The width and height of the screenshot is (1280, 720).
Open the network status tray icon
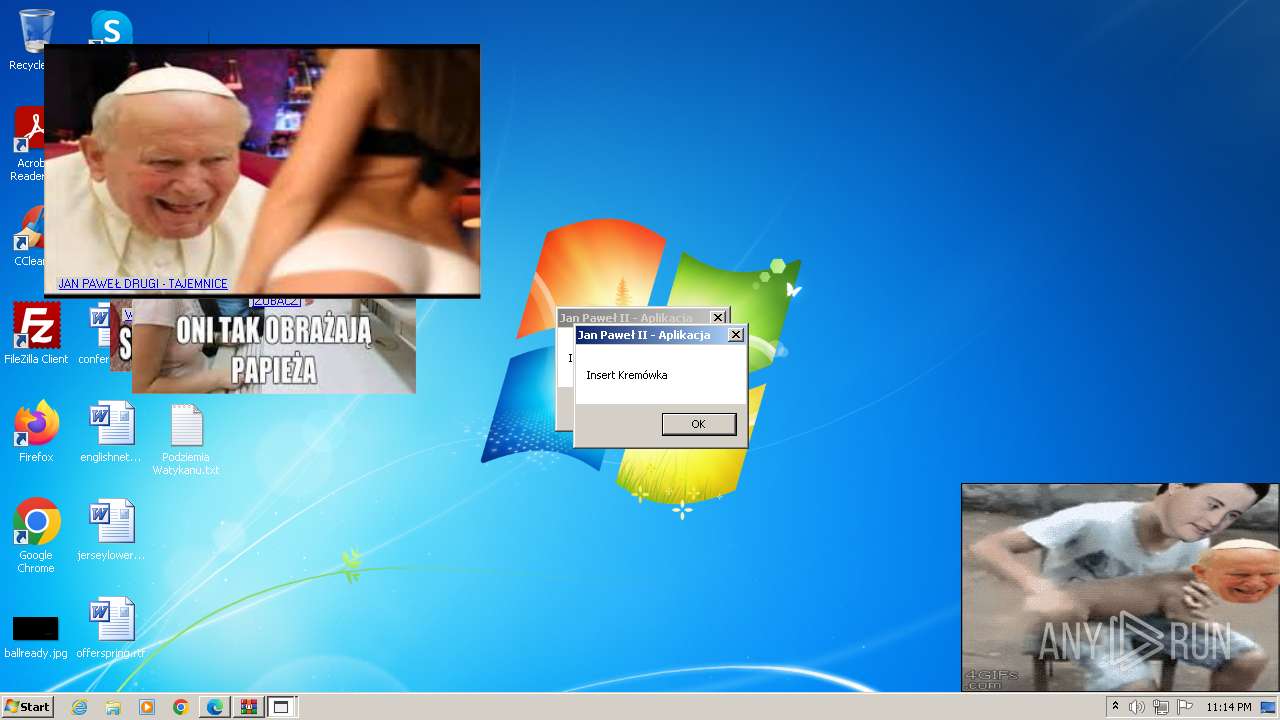tap(1161, 707)
